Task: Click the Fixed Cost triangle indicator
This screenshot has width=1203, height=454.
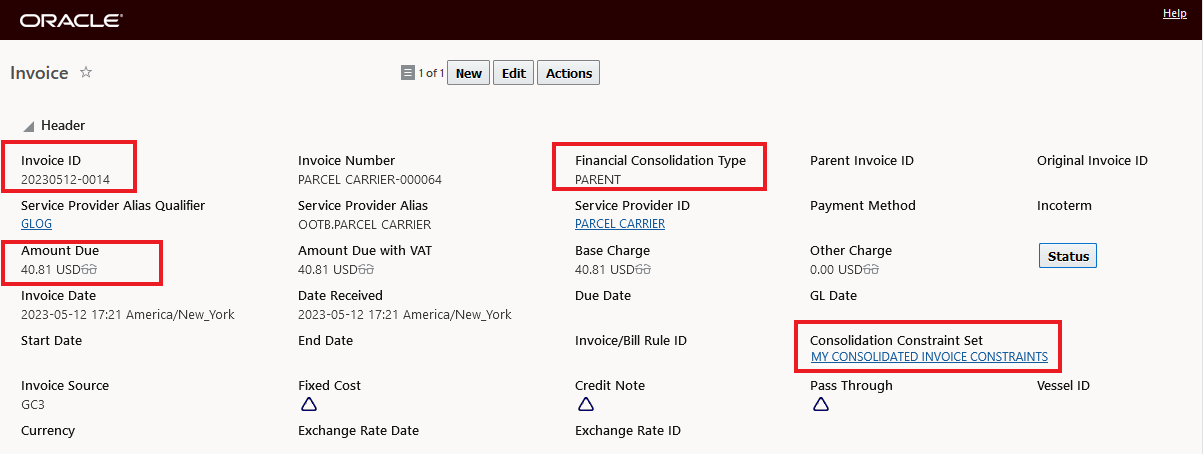Action: [x=309, y=405]
